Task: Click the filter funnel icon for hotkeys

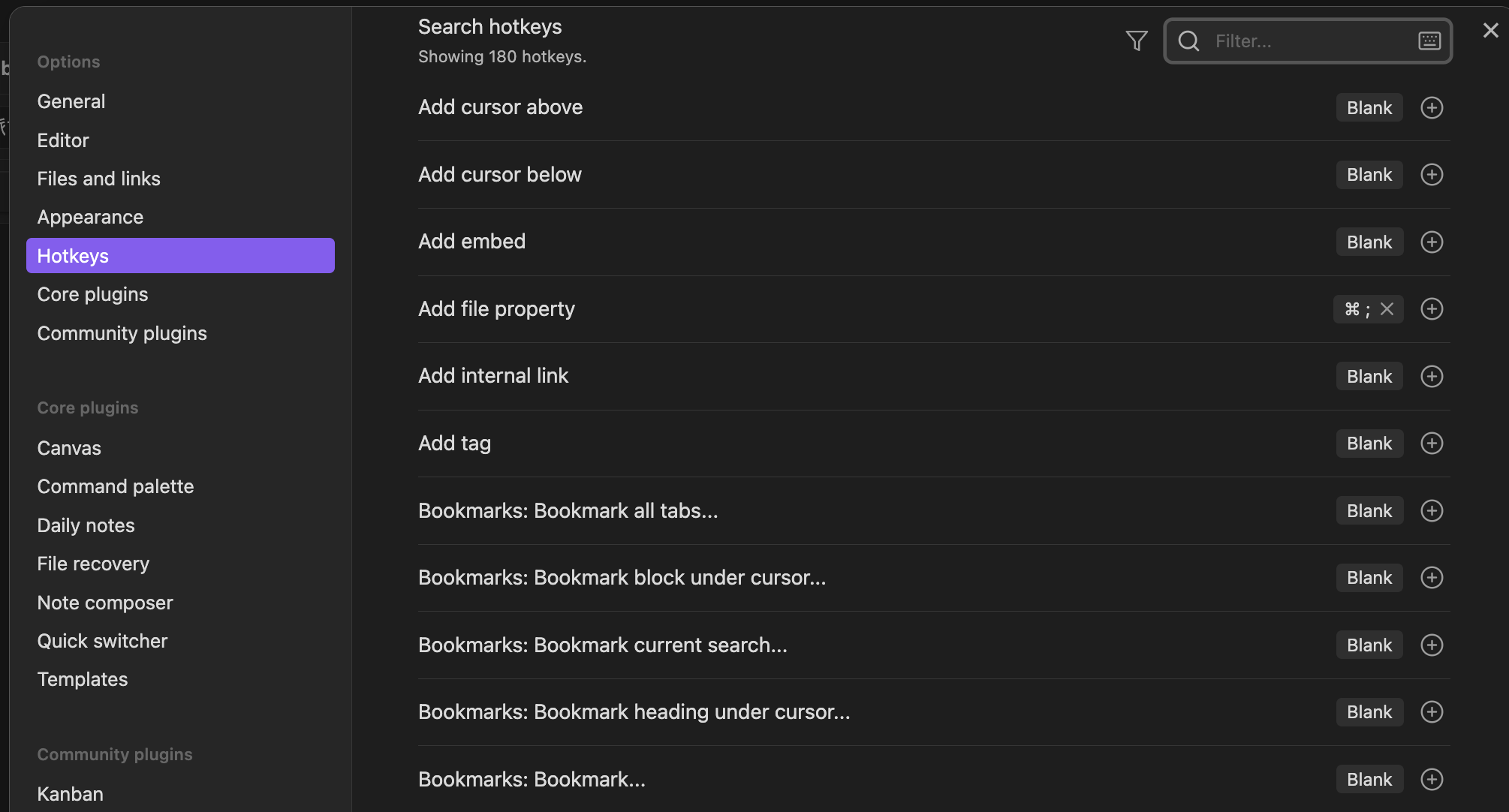Action: pos(1137,41)
